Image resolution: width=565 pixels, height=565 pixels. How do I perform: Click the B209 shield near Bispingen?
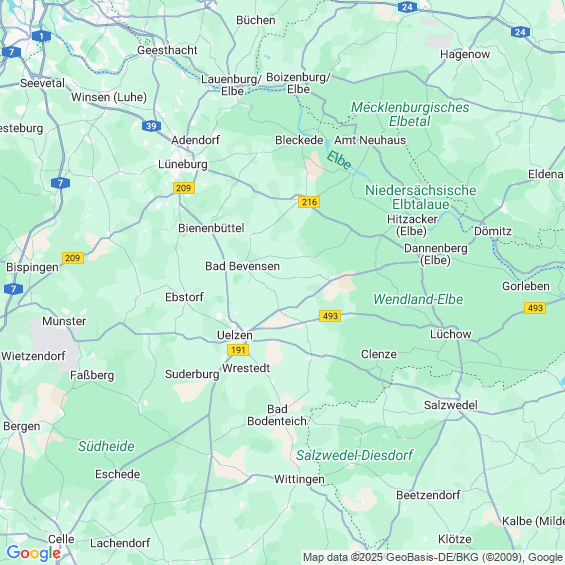(73, 258)
